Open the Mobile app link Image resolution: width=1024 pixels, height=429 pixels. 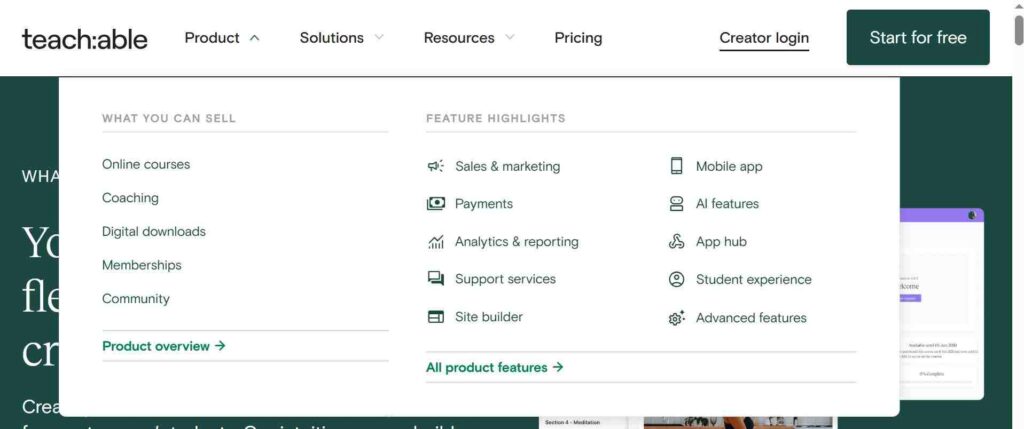point(729,167)
